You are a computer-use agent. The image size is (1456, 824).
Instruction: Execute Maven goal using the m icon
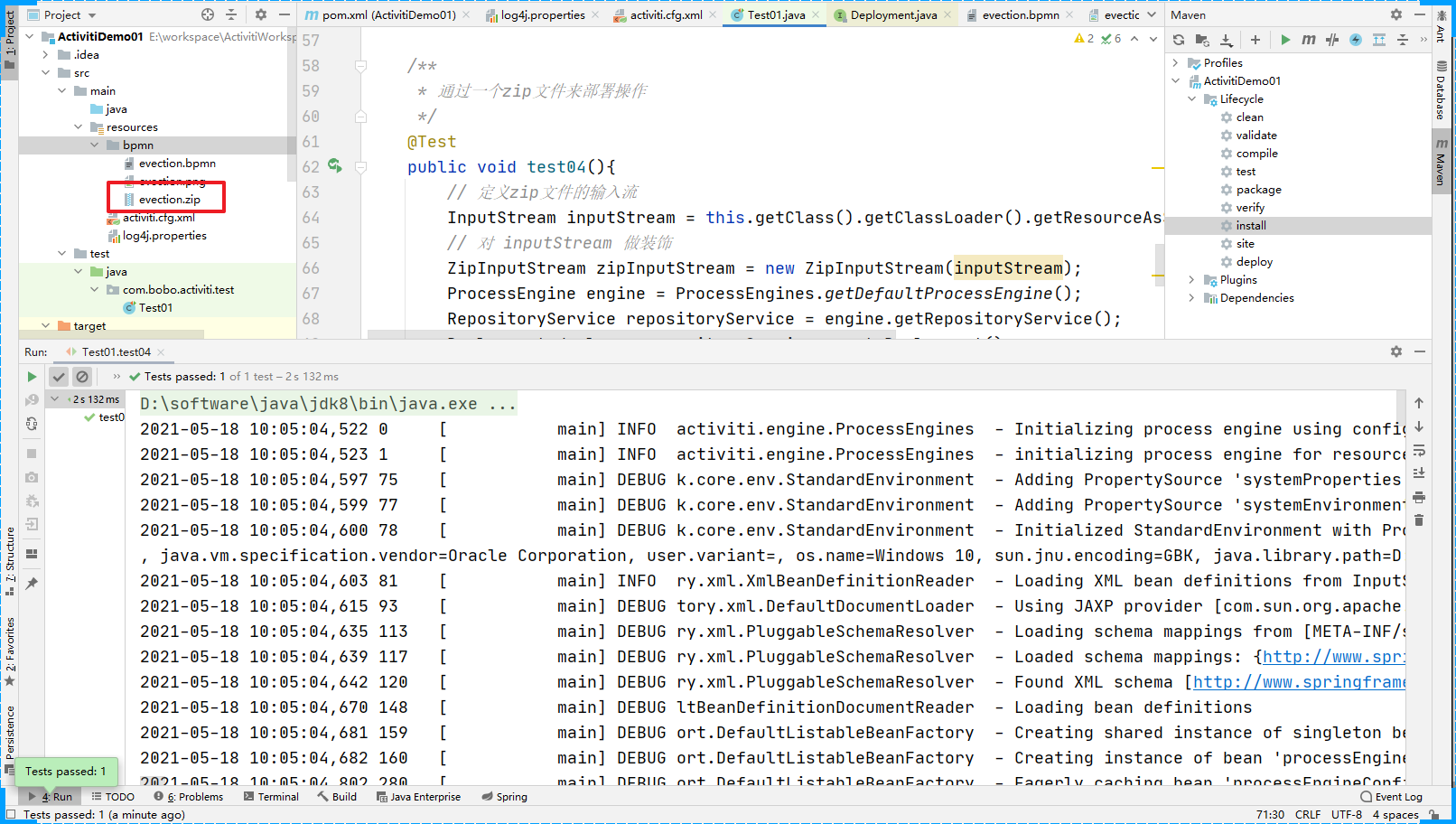1309,40
